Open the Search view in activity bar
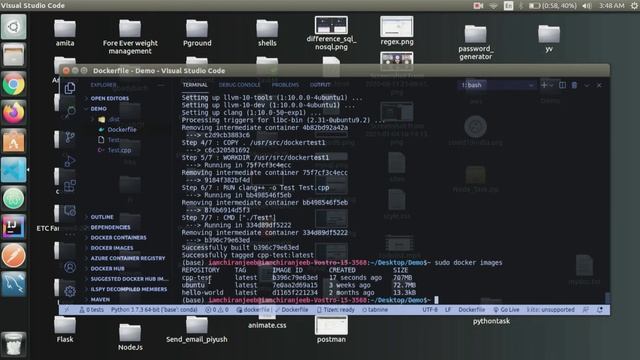640x360 pixels. click(x=70, y=111)
